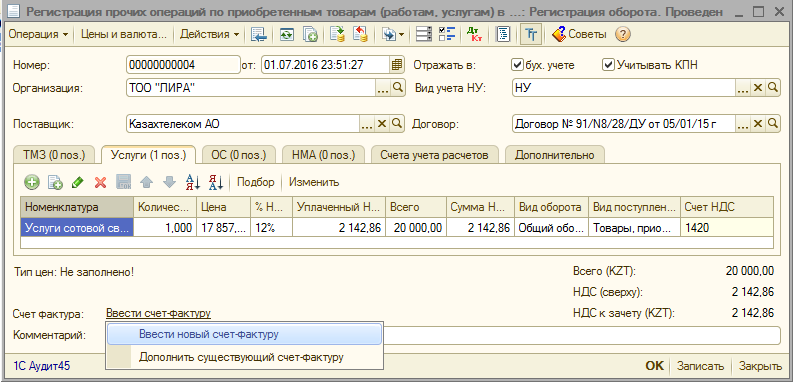The image size is (793, 383).
Task: Sort rows ascending with A-Я icon
Action: click(x=192, y=182)
